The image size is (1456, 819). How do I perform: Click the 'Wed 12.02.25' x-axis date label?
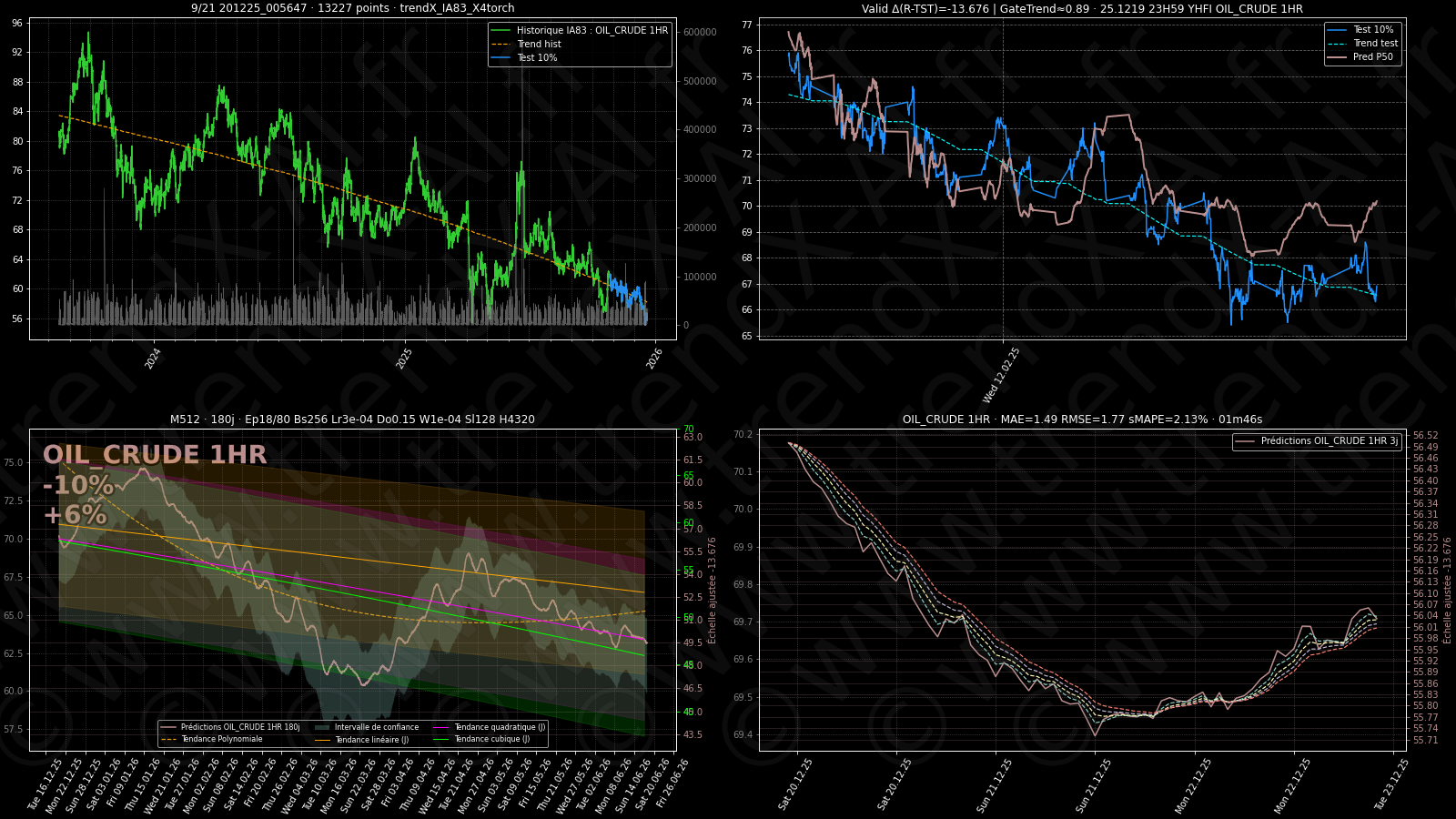[1001, 375]
